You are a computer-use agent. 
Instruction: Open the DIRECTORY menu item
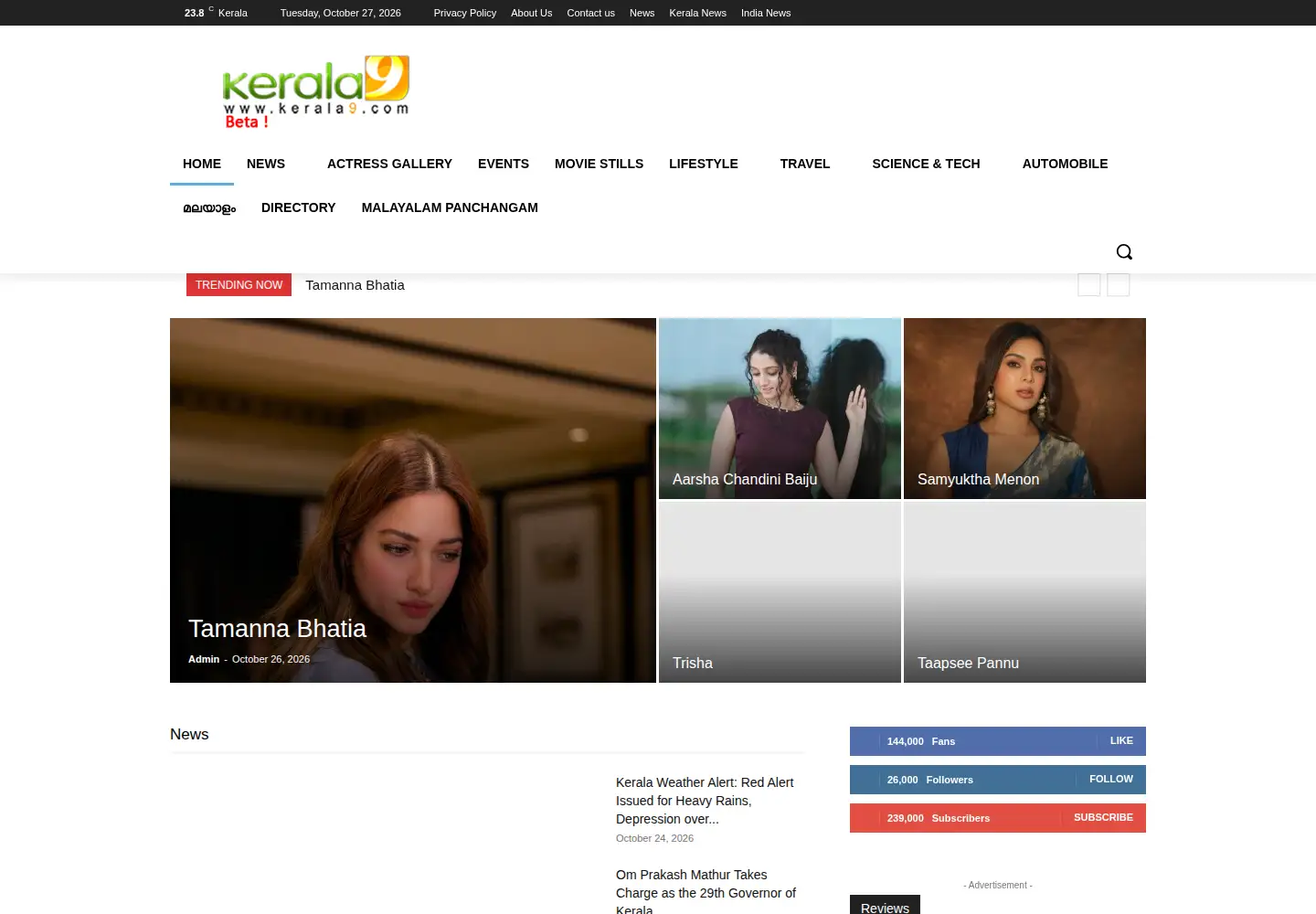pos(299,207)
